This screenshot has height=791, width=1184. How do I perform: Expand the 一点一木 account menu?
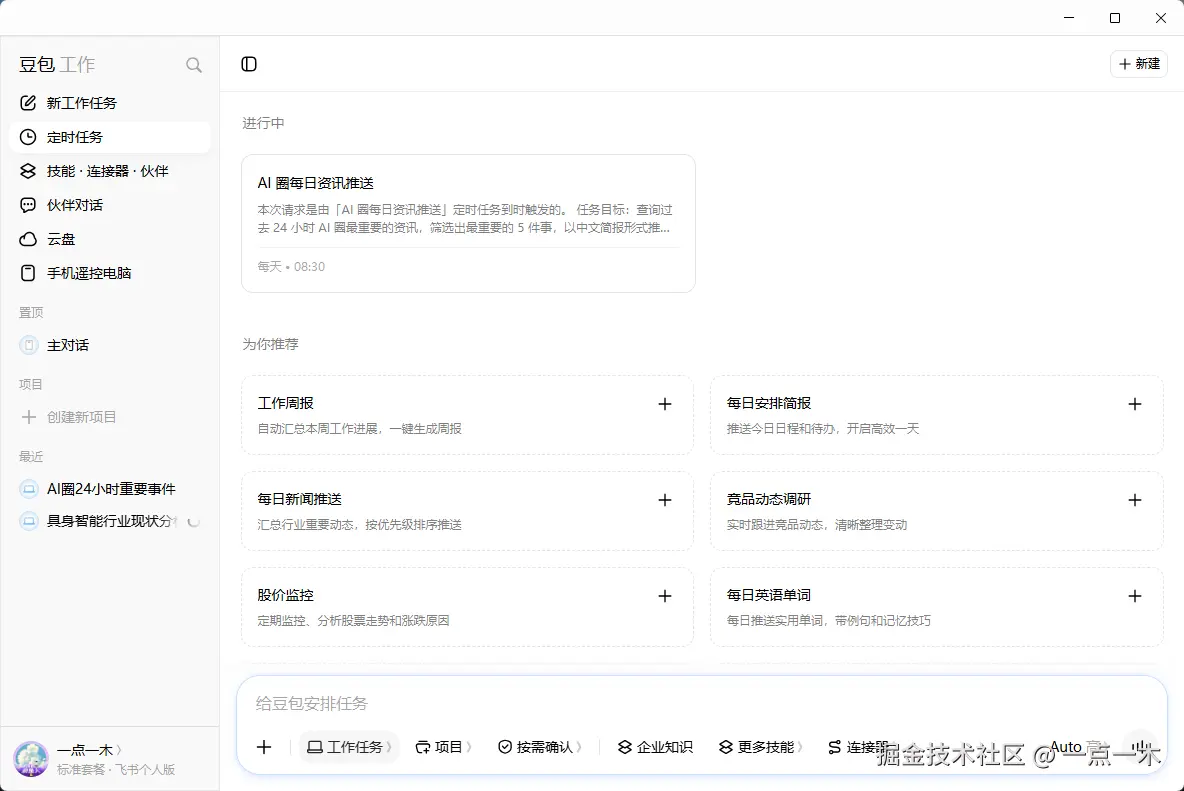89,750
